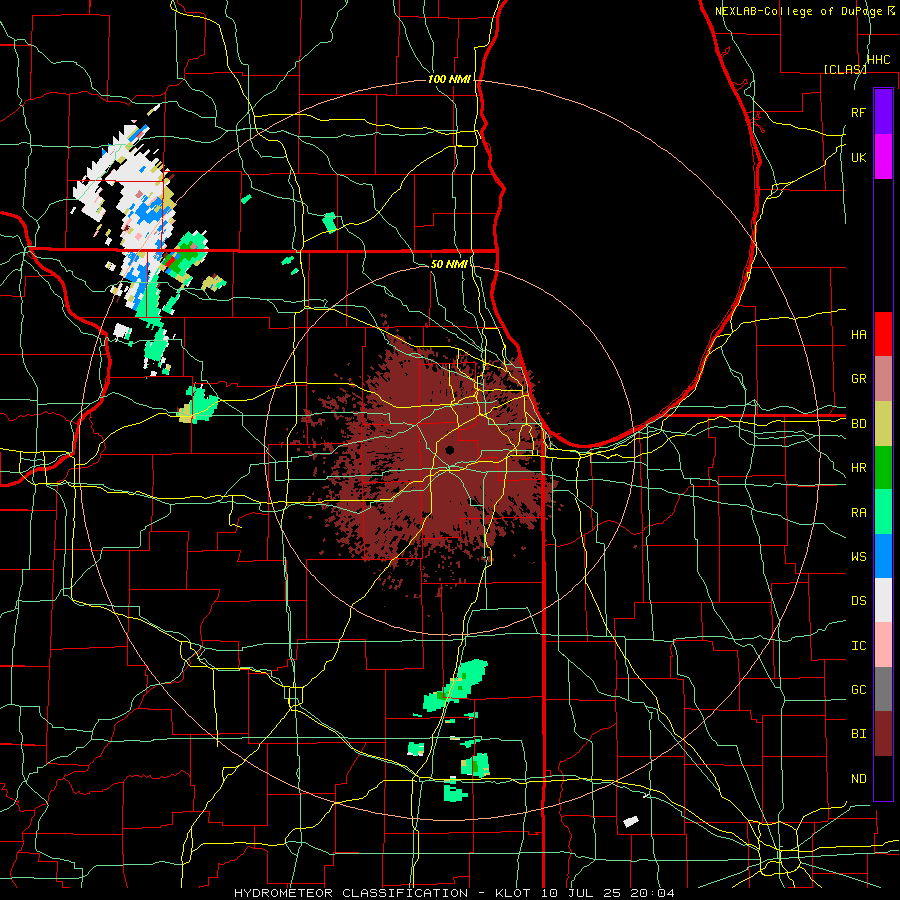This screenshot has height=900, width=900.
Task: Click the 'BD' legend label
Action: (x=858, y=424)
